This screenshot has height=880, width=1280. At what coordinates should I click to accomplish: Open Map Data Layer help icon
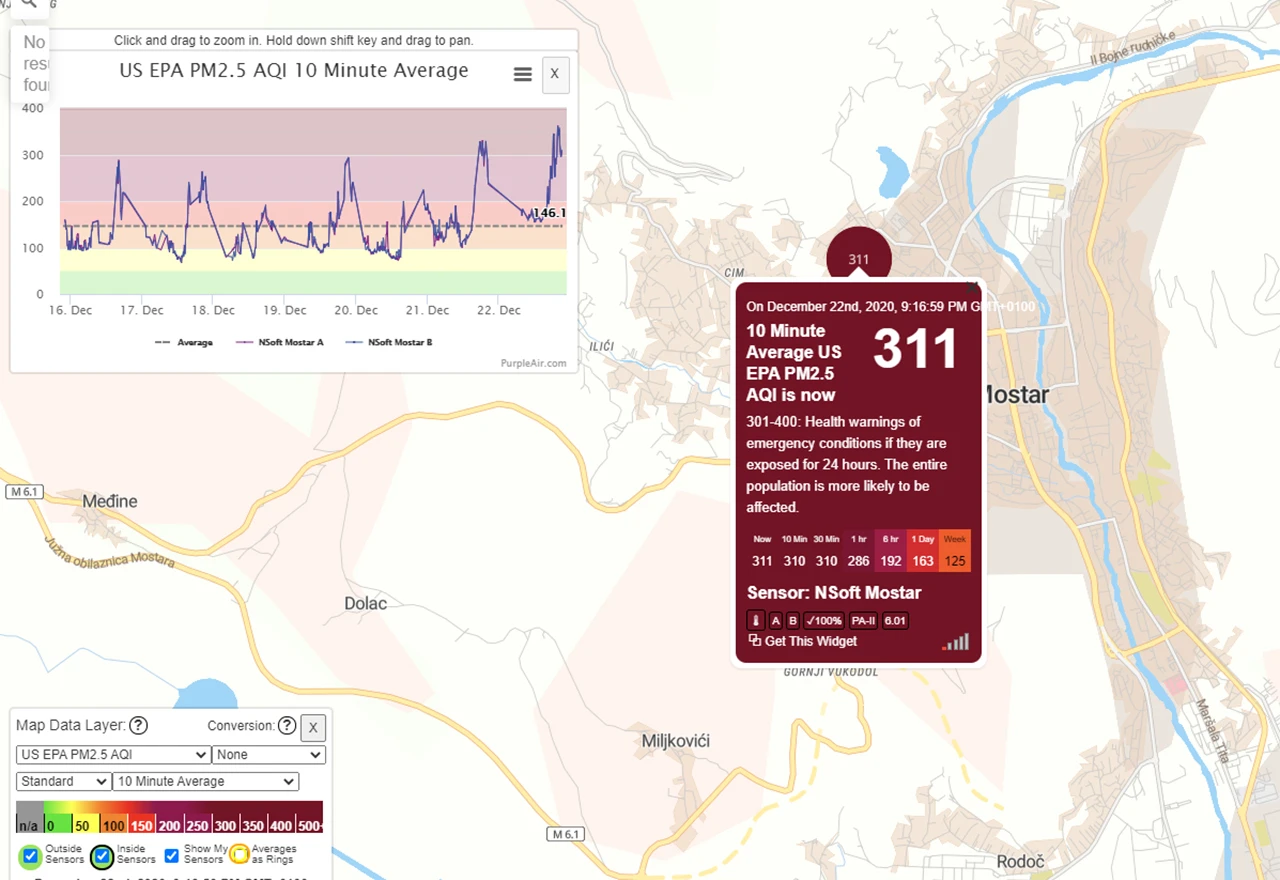[139, 726]
